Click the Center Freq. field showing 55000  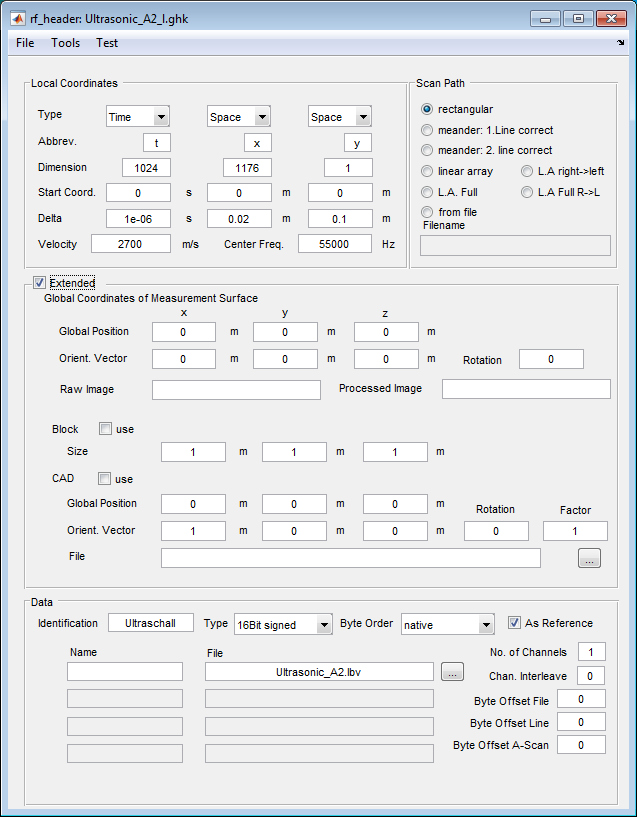(335, 244)
